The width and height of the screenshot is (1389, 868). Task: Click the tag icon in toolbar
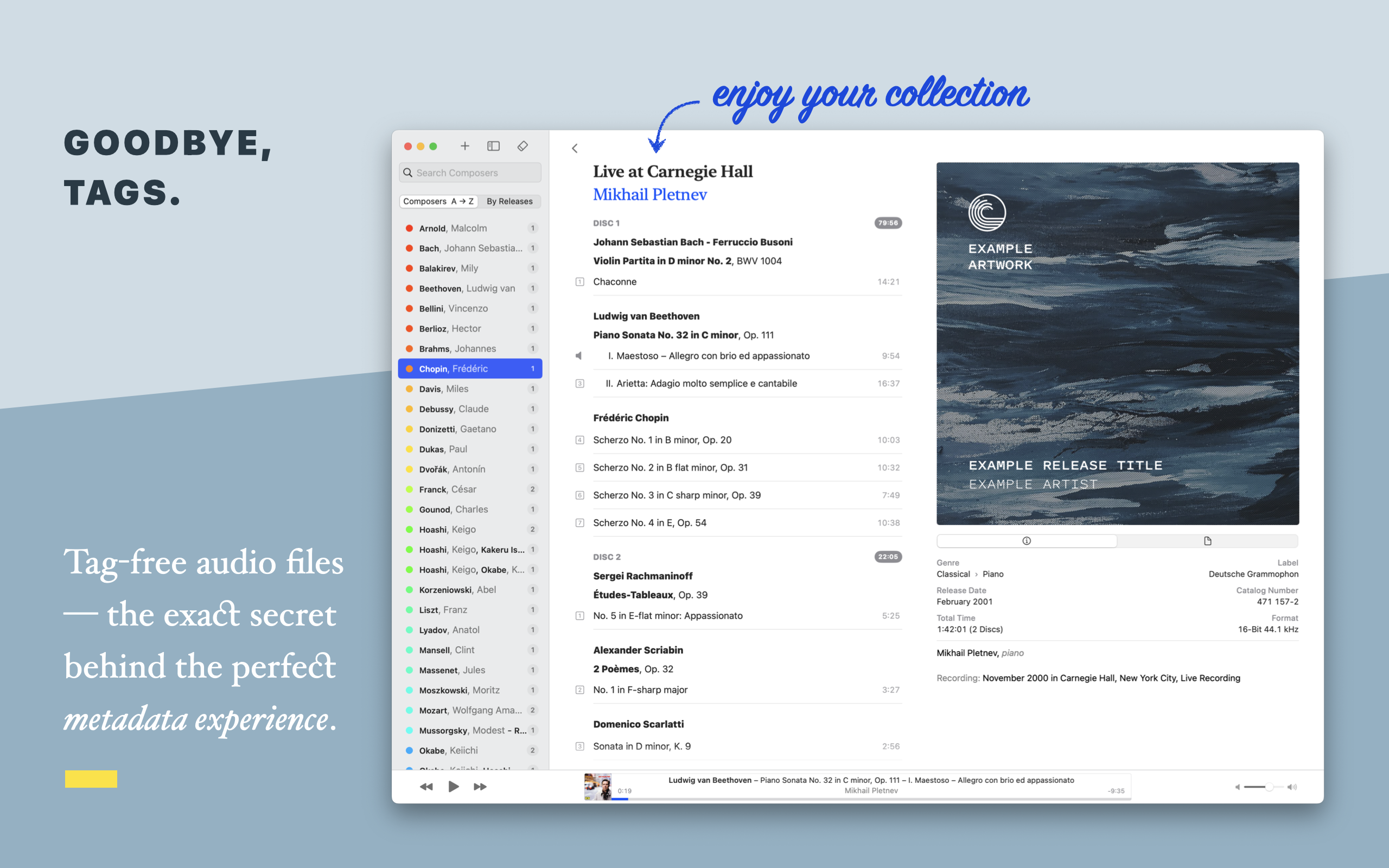pos(523,146)
